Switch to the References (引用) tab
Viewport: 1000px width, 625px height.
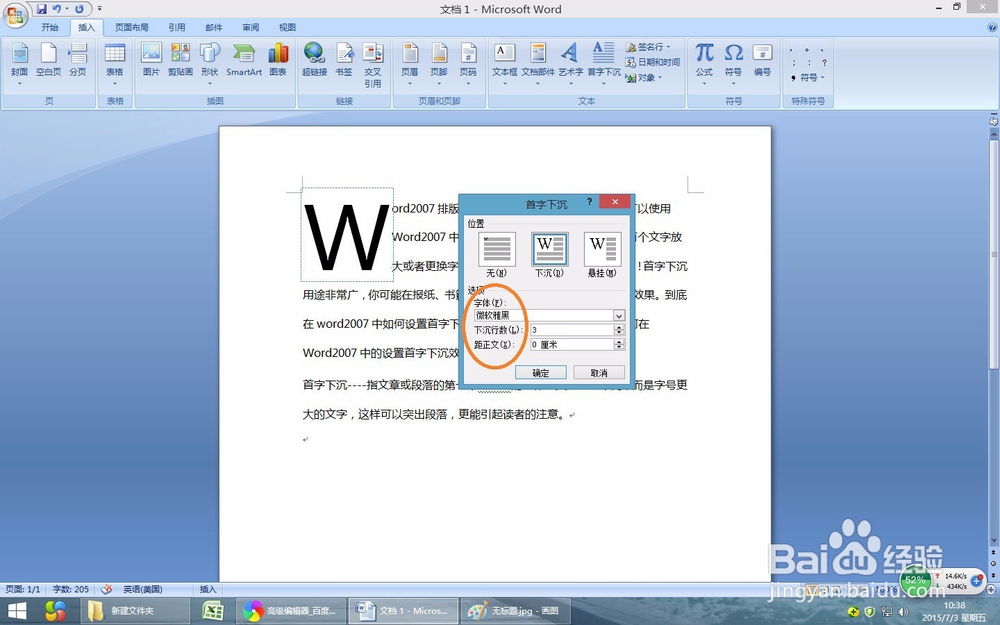point(177,27)
